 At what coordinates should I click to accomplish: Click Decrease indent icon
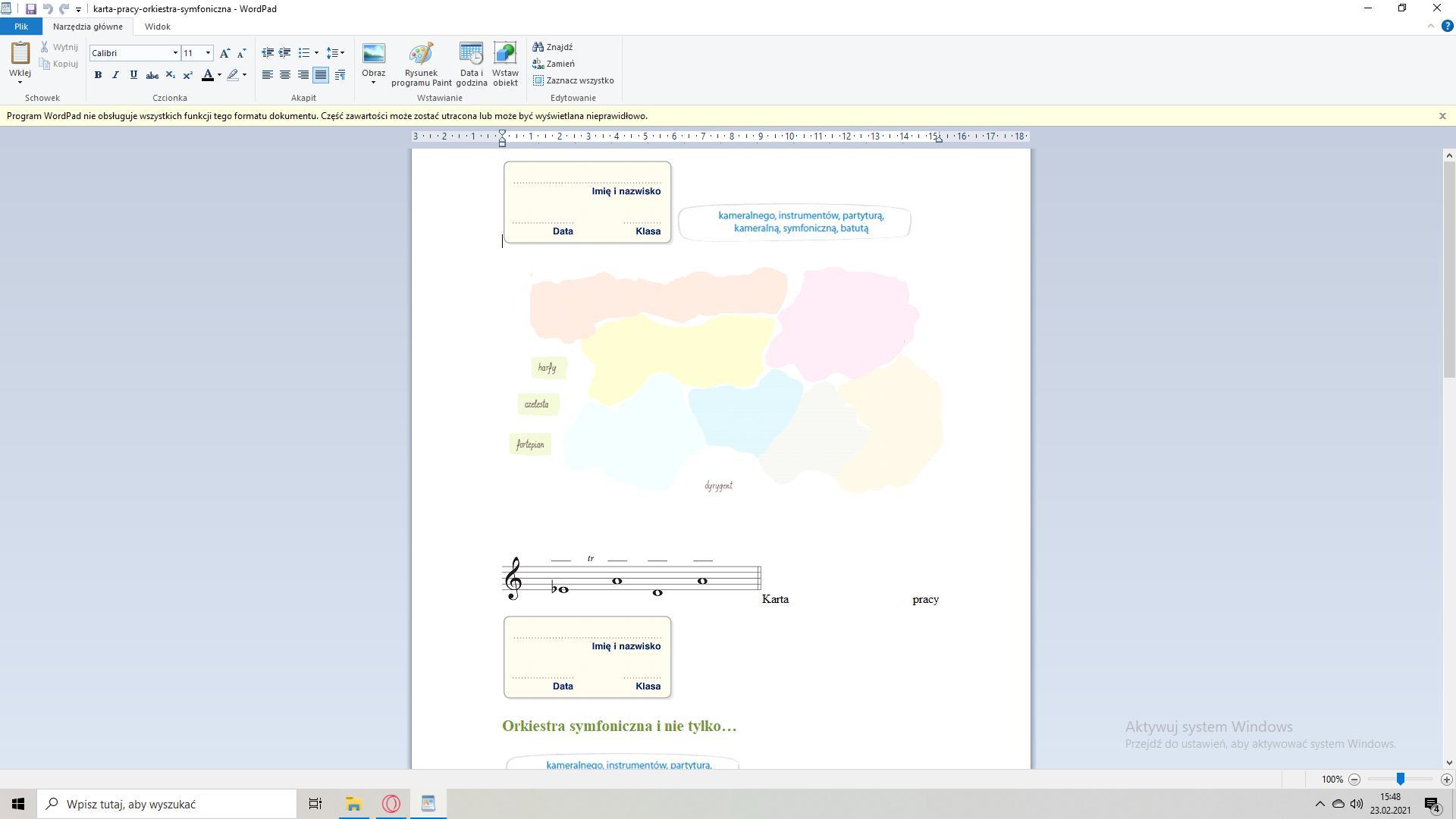[x=268, y=53]
